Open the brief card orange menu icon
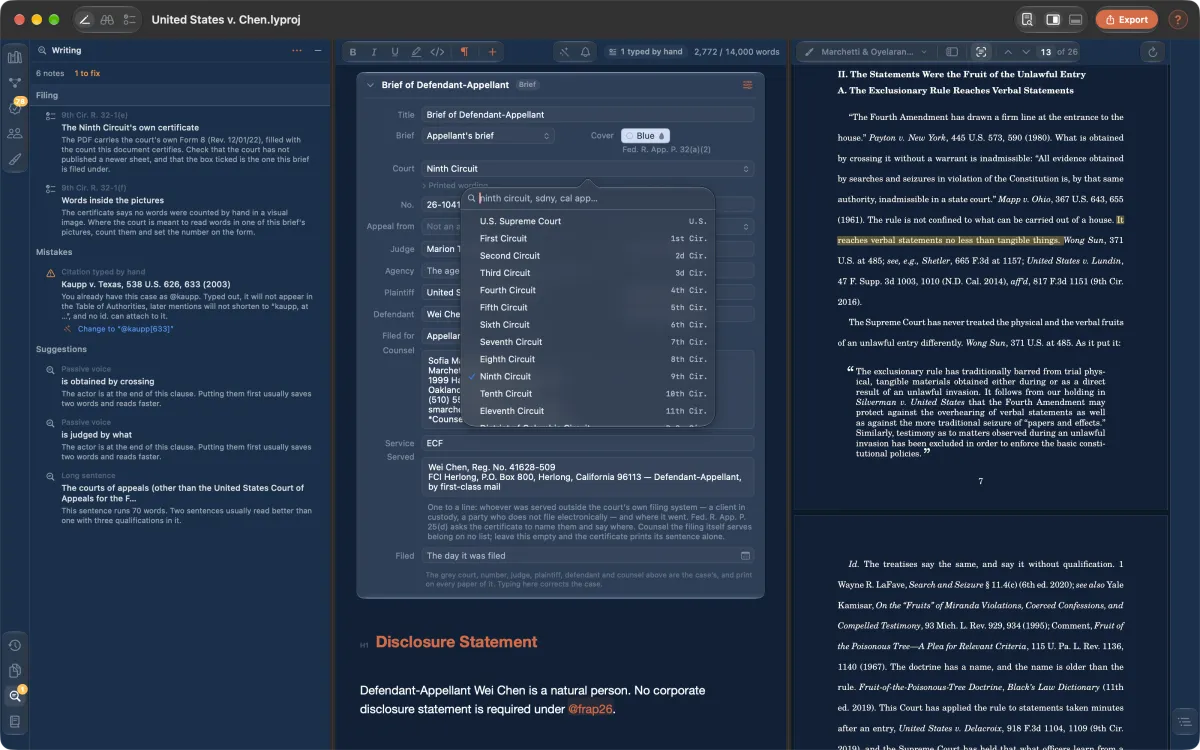 coord(747,85)
